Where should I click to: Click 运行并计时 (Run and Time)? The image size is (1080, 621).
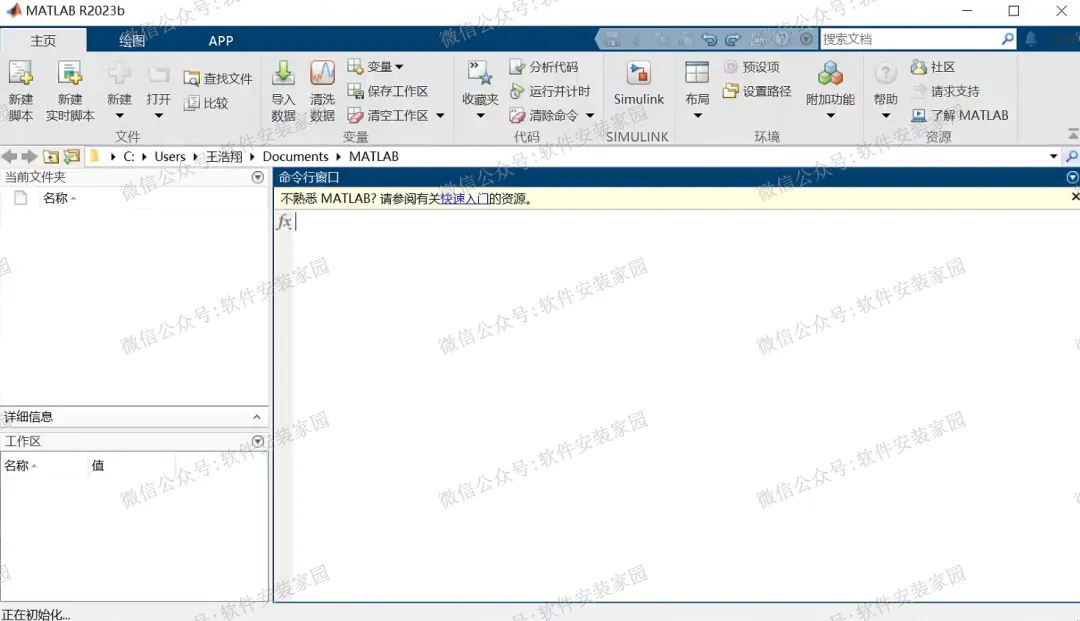[550, 91]
